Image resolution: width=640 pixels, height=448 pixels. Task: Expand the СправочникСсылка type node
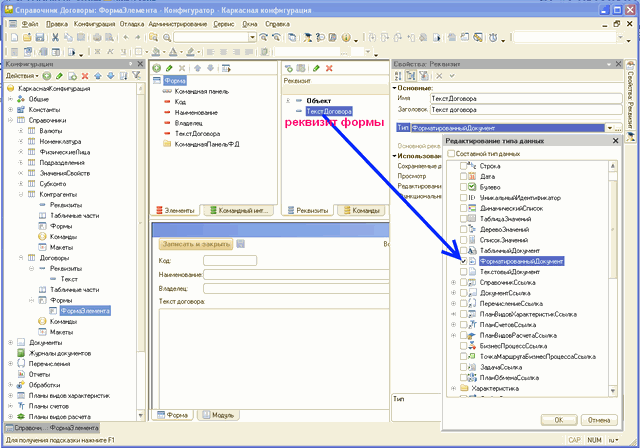[453, 282]
